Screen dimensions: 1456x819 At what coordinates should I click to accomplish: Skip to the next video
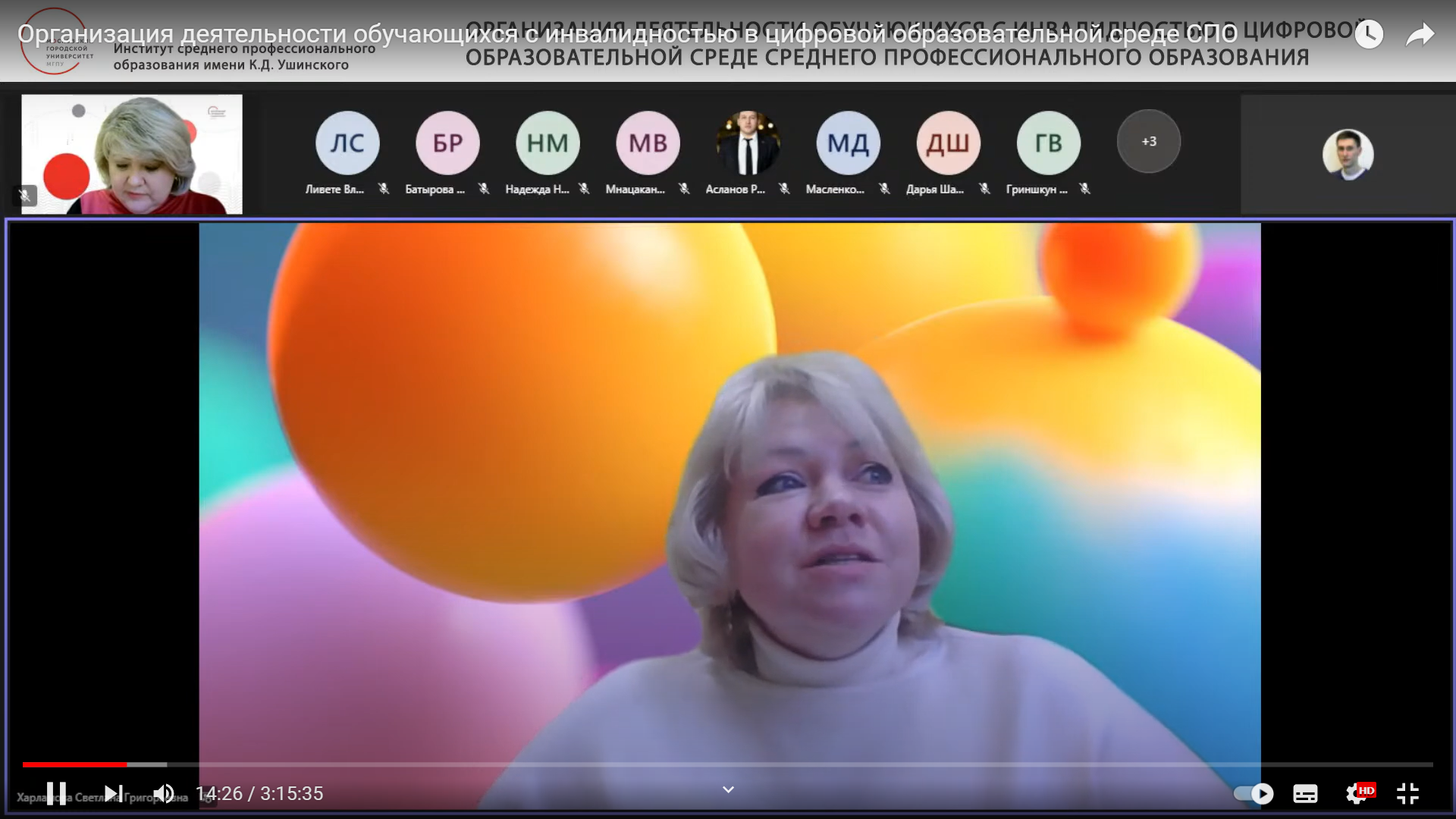point(113,793)
